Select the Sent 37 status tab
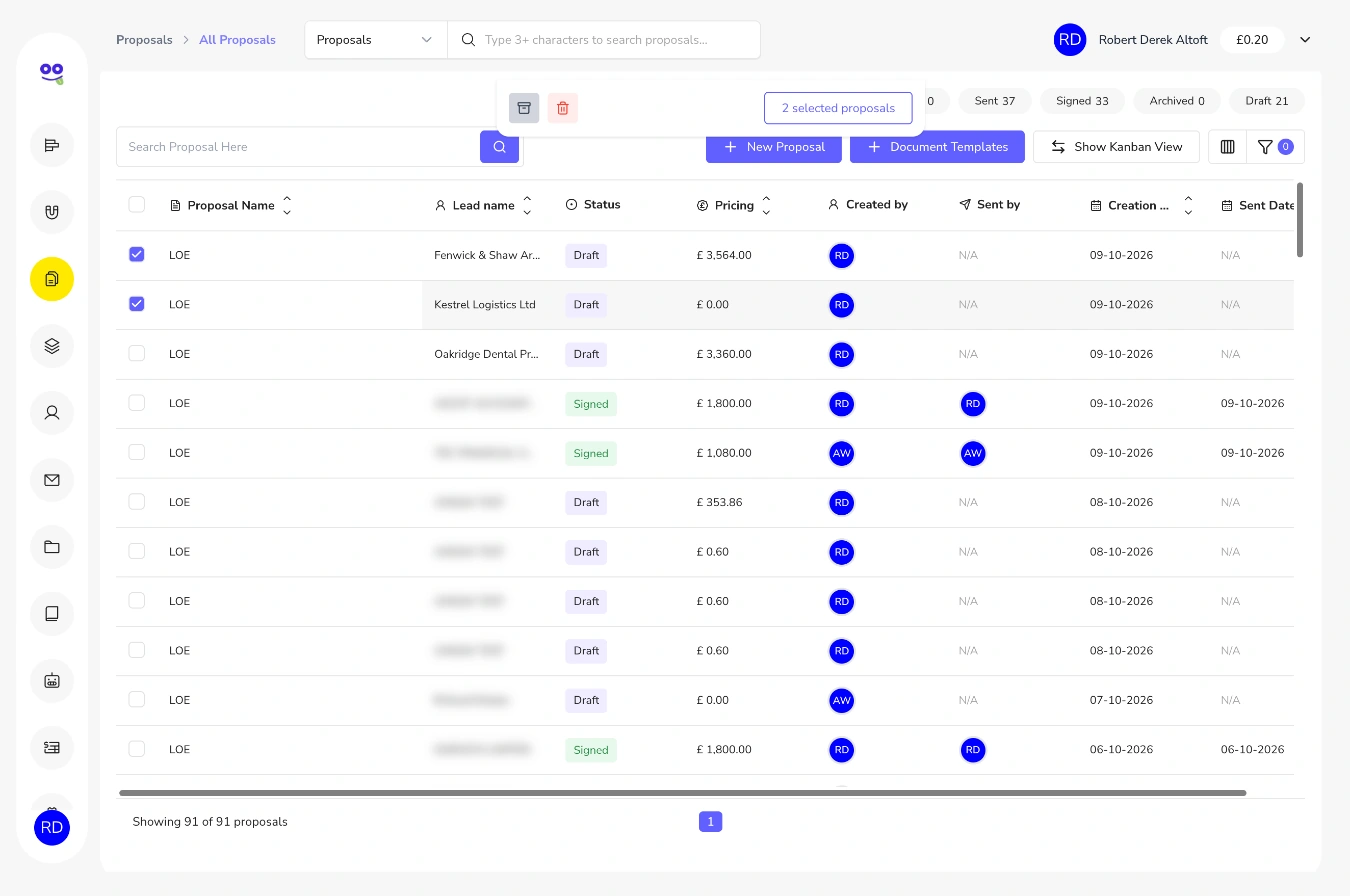1350x896 pixels. 995,101
